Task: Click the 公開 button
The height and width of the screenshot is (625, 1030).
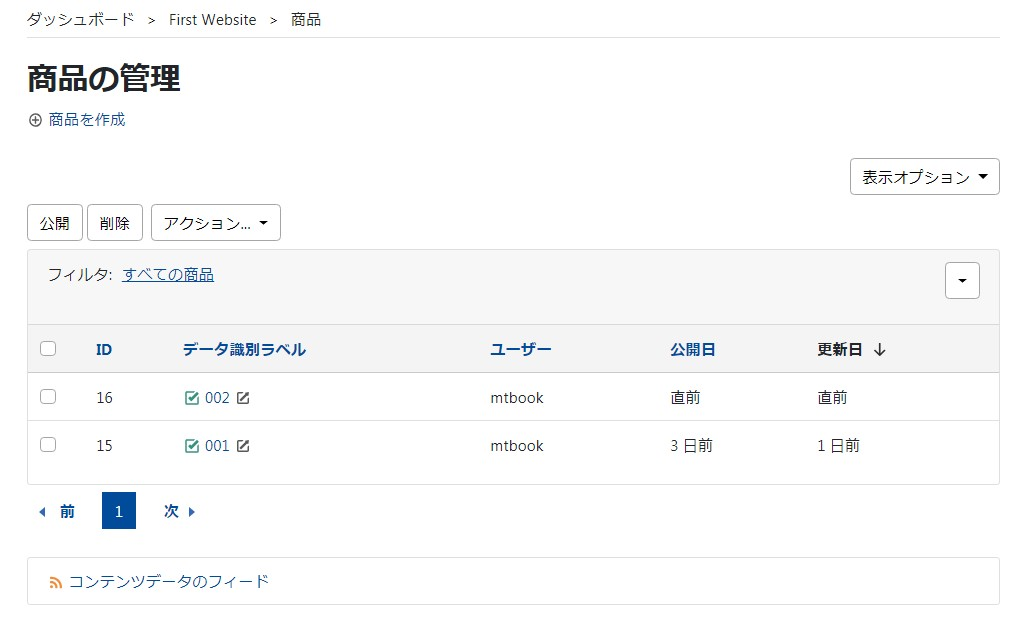Action: click(x=55, y=223)
